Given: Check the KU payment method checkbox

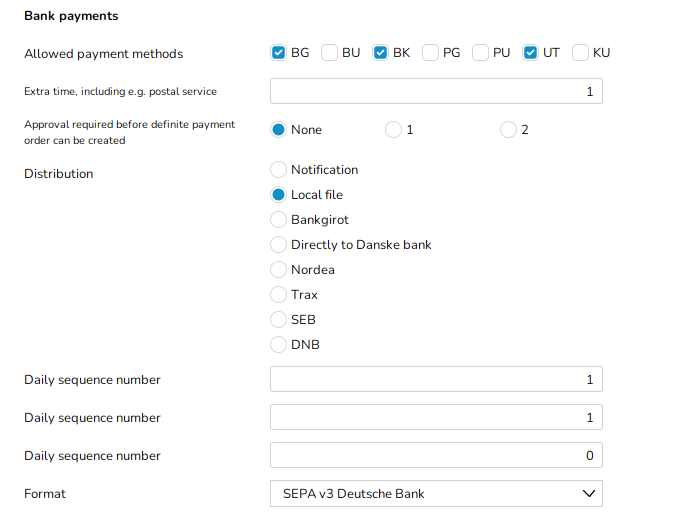Looking at the screenshot, I should click(580, 53).
